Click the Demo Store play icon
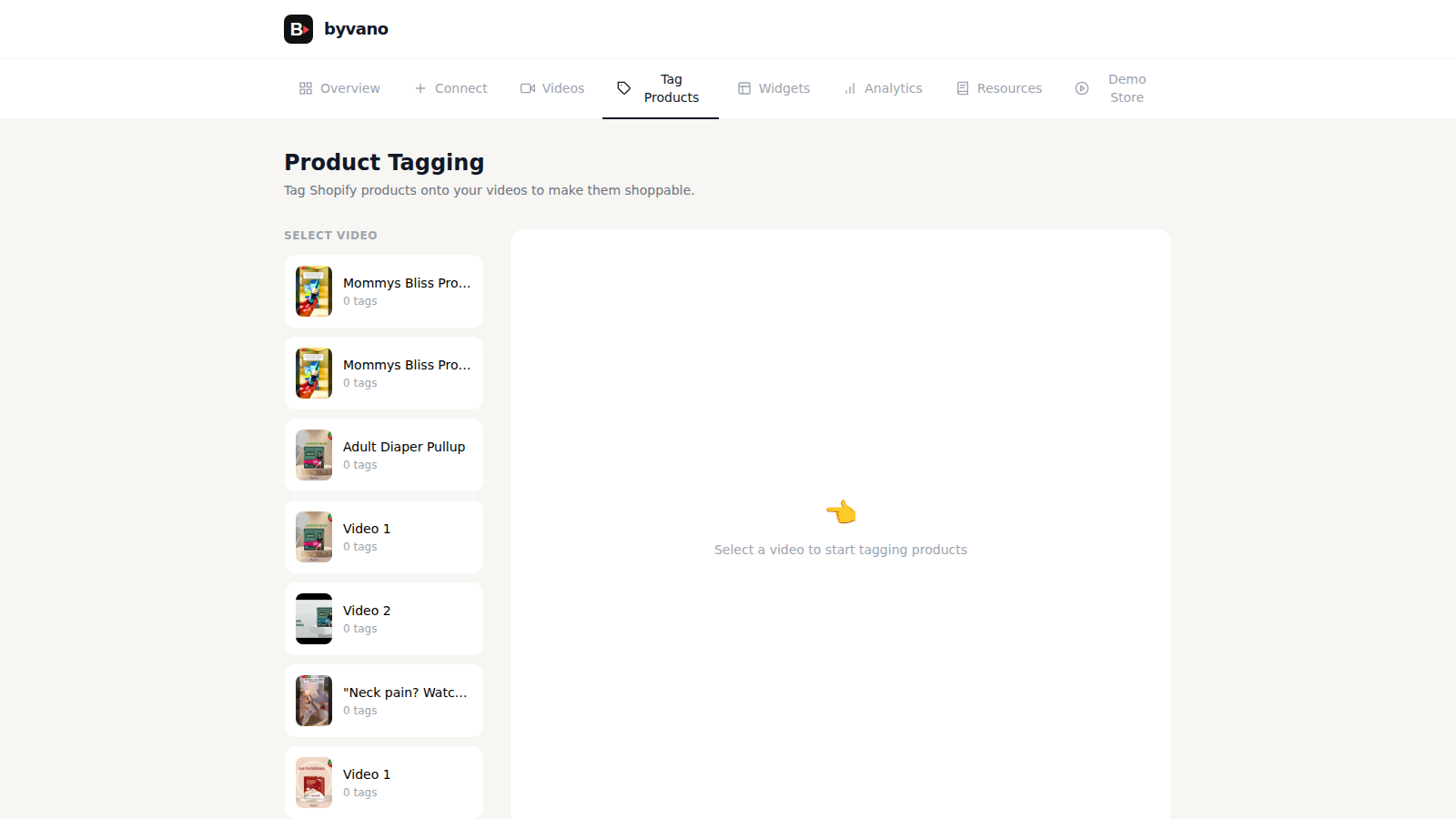The width and height of the screenshot is (1456, 819). [1082, 87]
